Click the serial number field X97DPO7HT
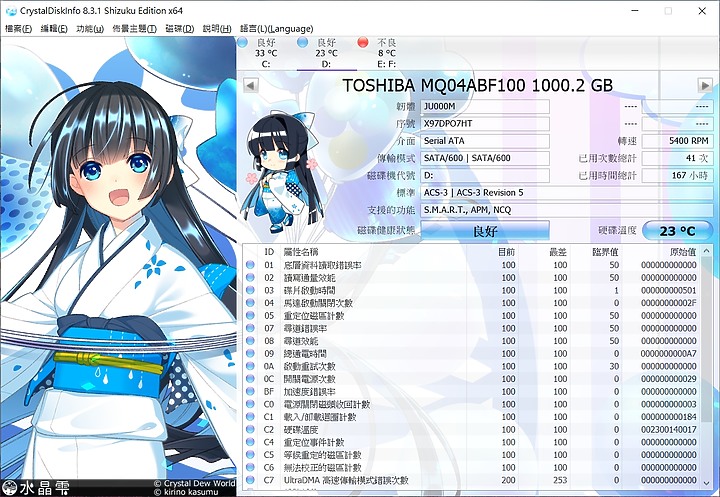Image resolution: width=720 pixels, height=497 pixels. (x=485, y=124)
